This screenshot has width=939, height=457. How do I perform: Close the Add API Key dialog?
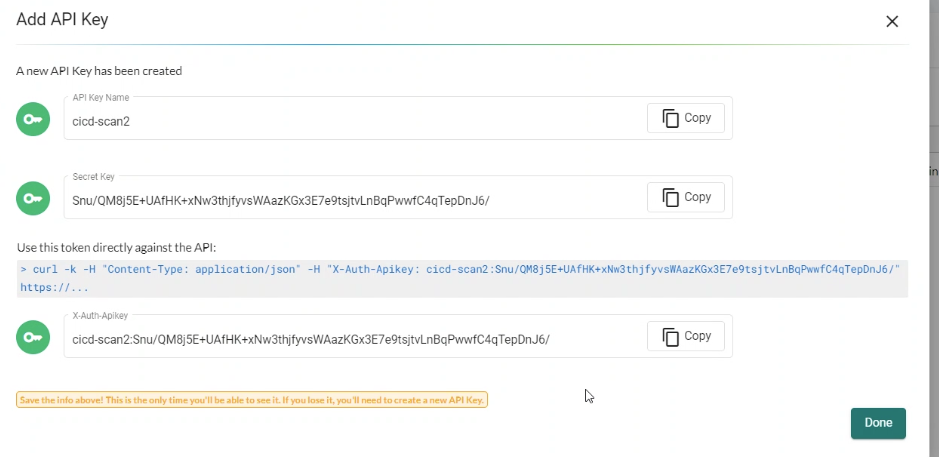892,22
